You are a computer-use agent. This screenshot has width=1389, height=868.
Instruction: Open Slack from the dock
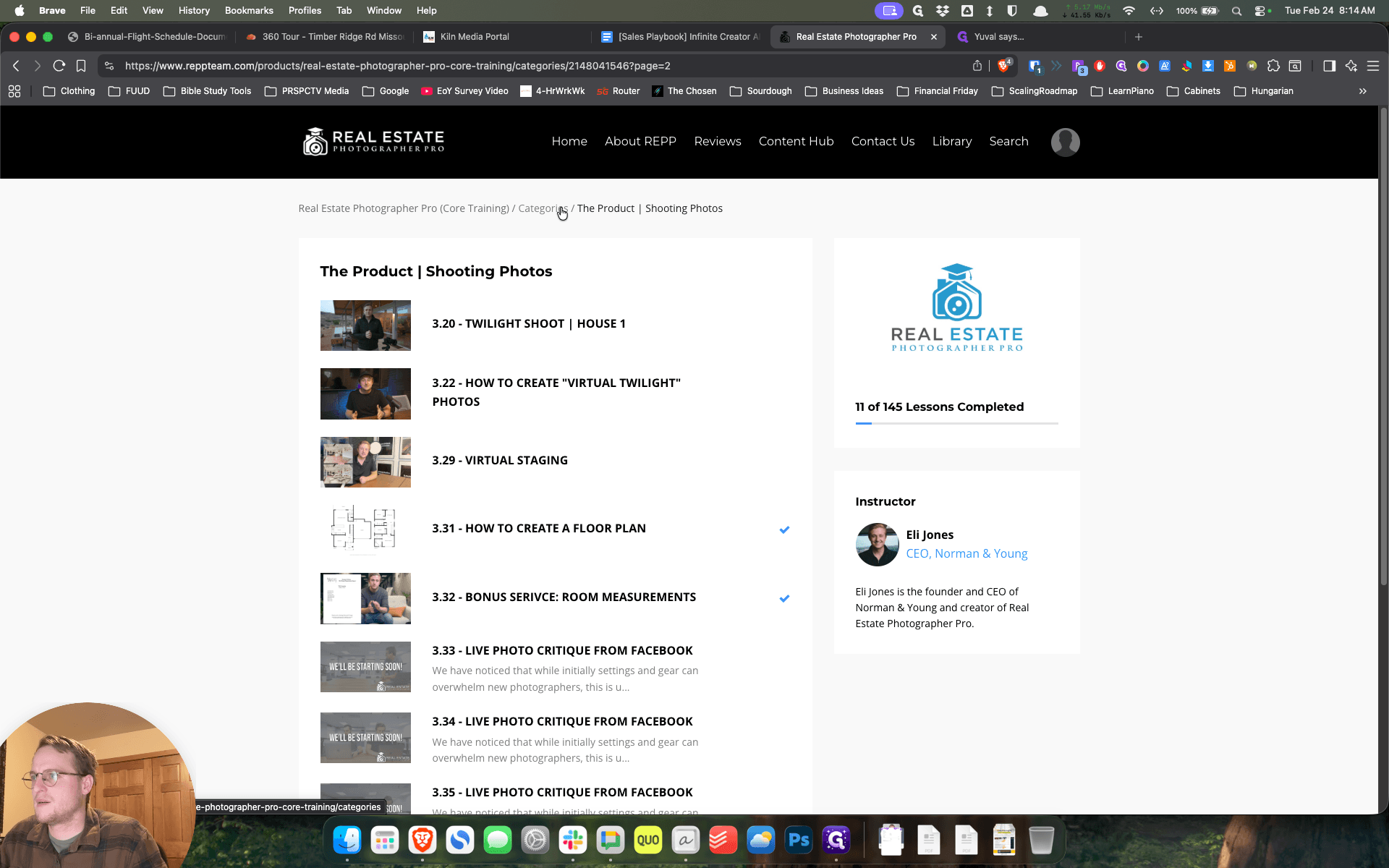[573, 840]
